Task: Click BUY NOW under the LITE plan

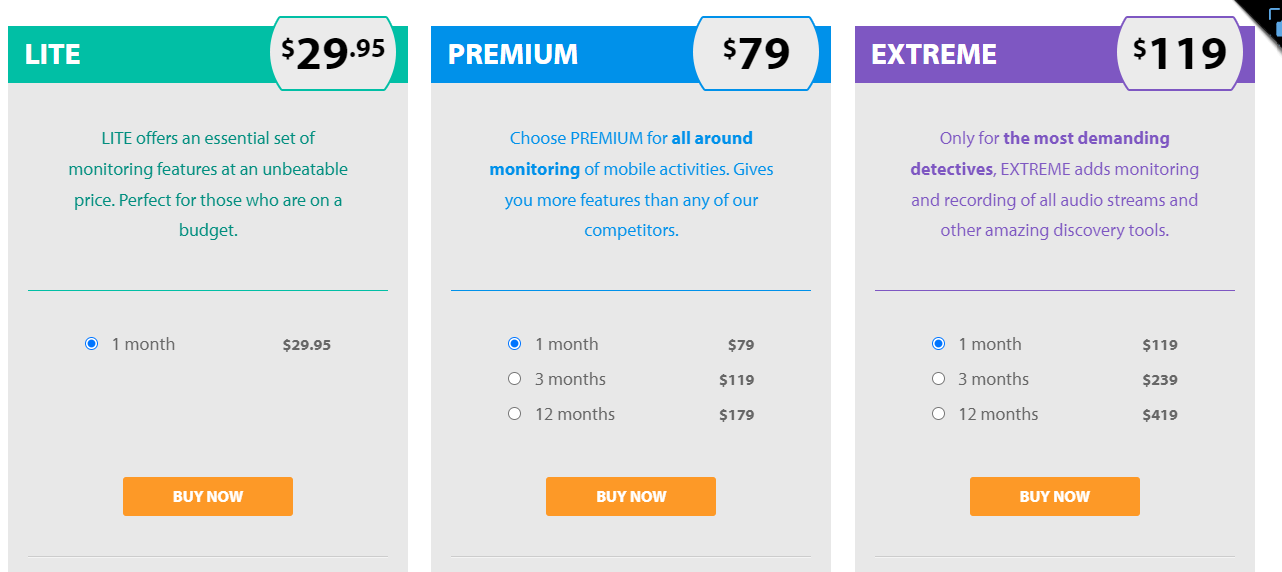Action: click(x=208, y=496)
